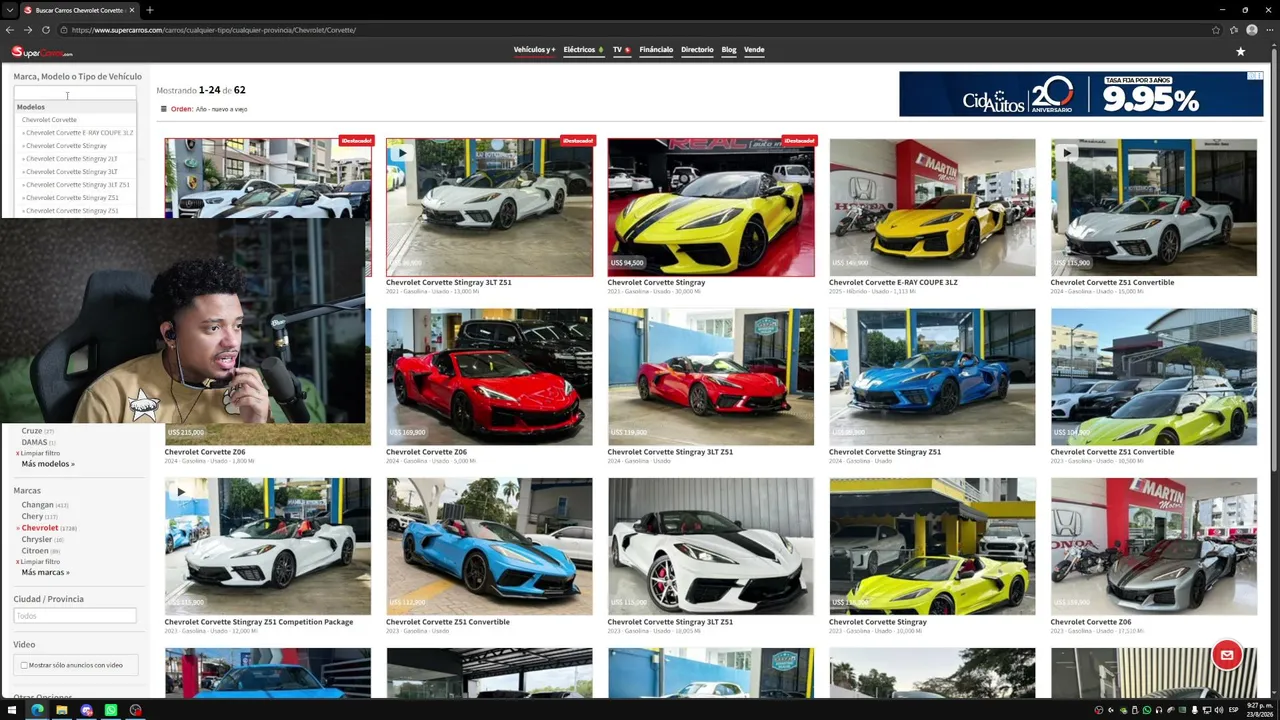Select Chevrolet Corvette E-RAY COUPE 3LZ suggestion
This screenshot has height=720, width=1280.
[79, 133]
